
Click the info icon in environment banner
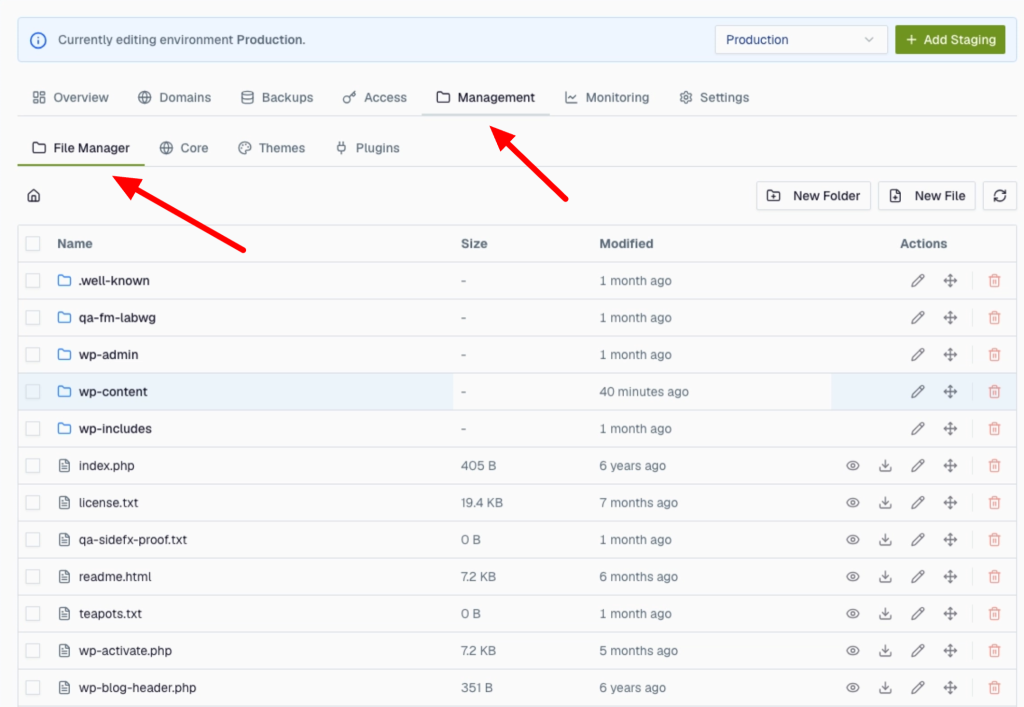click(x=39, y=40)
